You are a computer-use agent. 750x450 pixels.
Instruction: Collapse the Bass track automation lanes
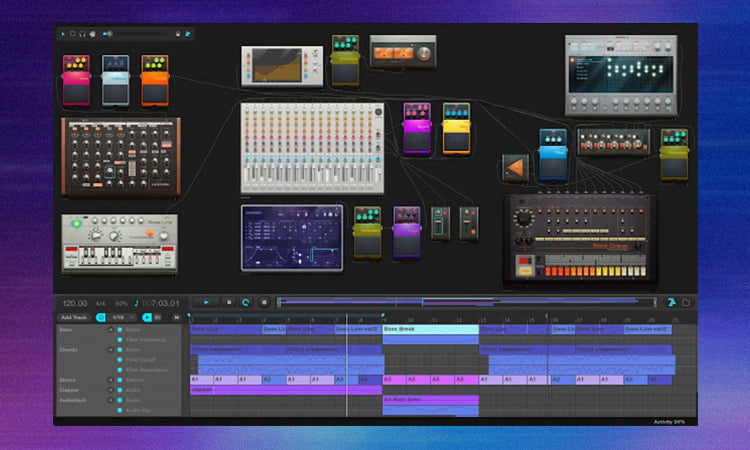point(110,328)
